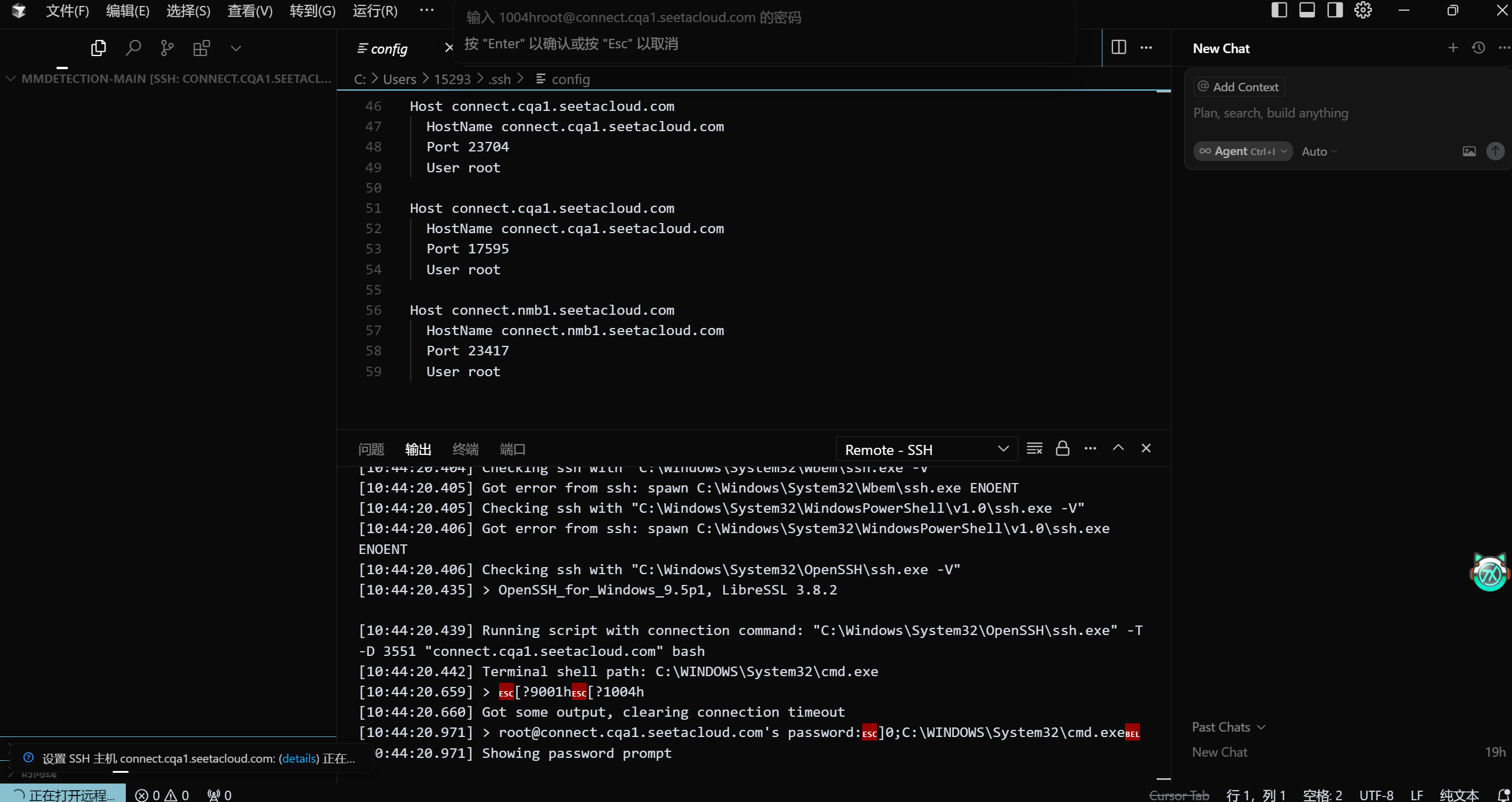Switch to the 终端 panel tab
1512x802 pixels.
[465, 449]
